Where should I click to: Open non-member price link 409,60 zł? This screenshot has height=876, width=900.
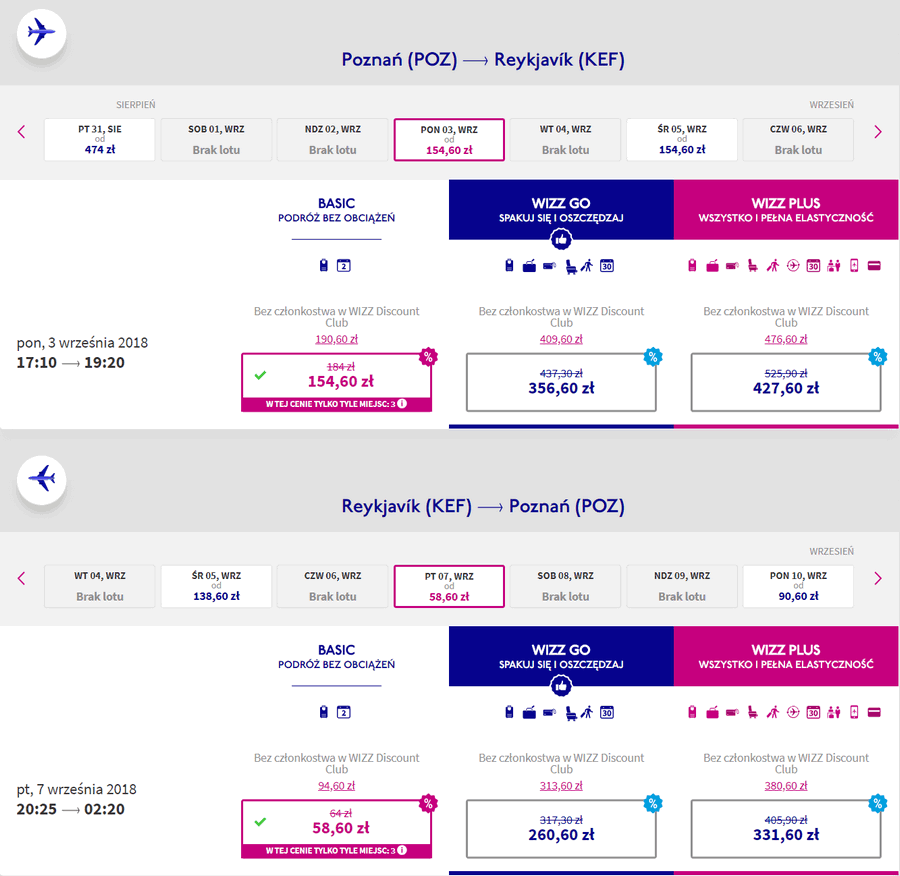tap(561, 339)
